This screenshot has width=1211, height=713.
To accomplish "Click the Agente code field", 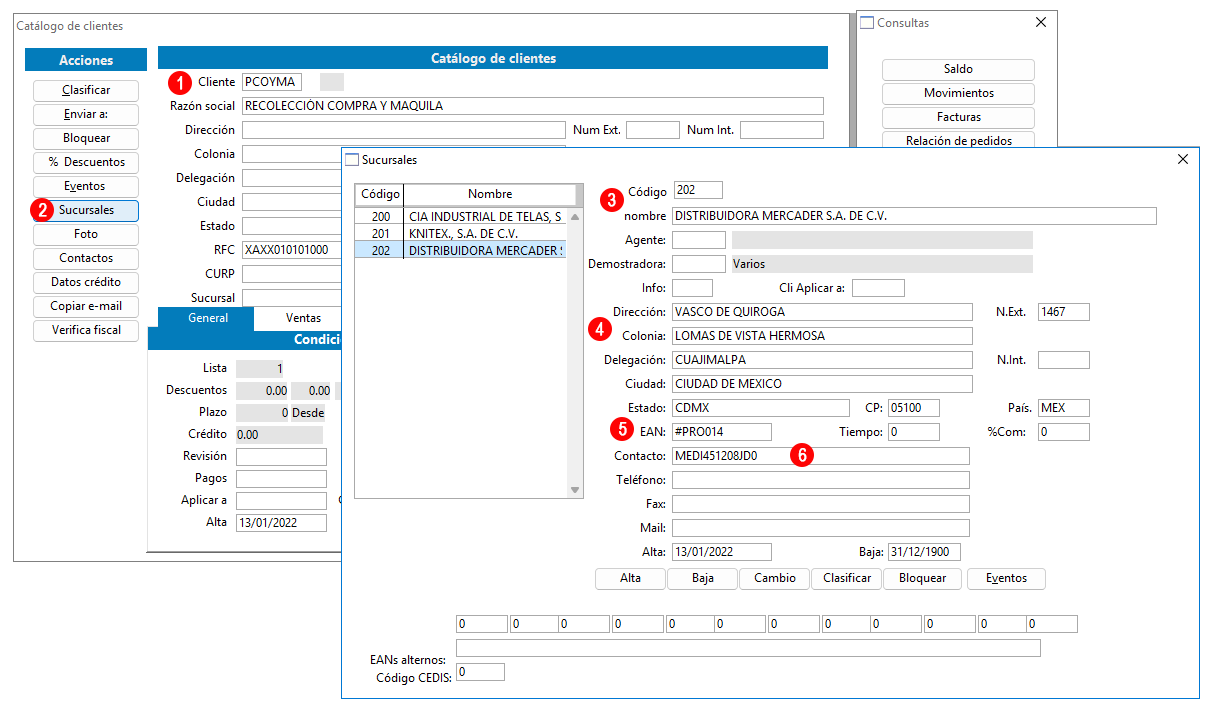I will [x=699, y=240].
